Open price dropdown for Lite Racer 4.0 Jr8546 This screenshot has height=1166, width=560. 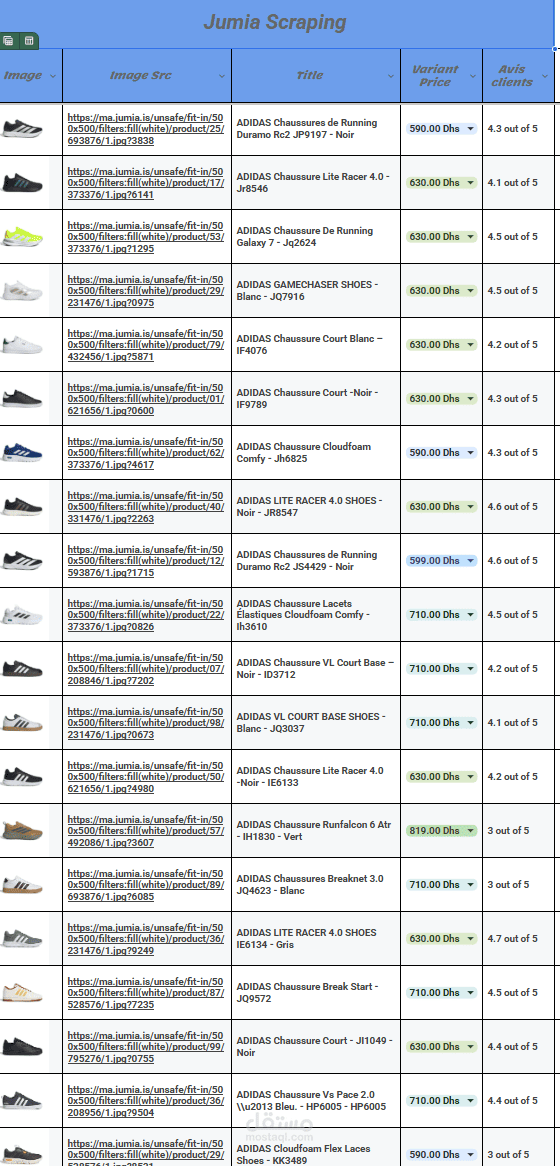pos(470,183)
